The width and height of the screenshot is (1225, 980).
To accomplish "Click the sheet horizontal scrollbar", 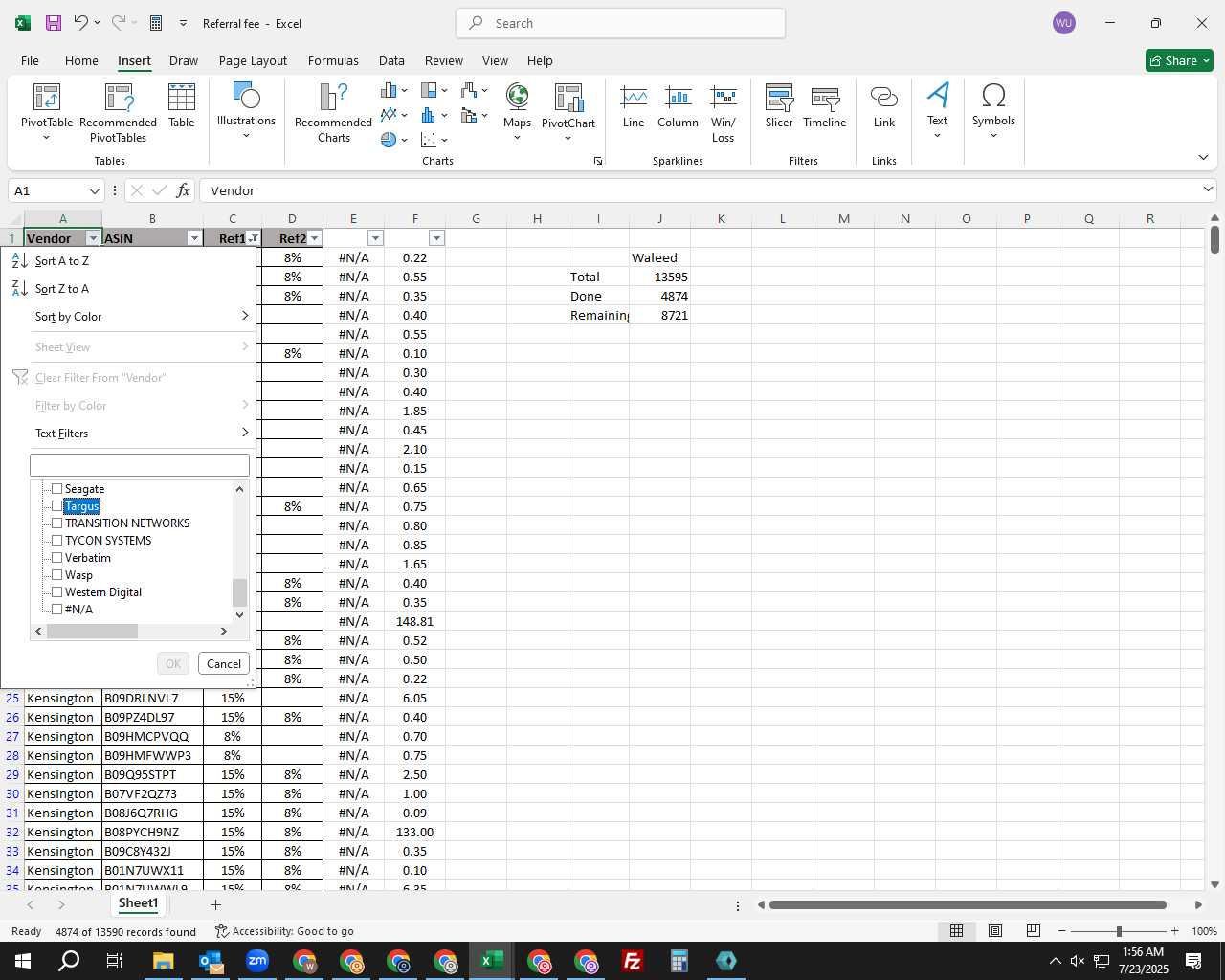I will 968,905.
